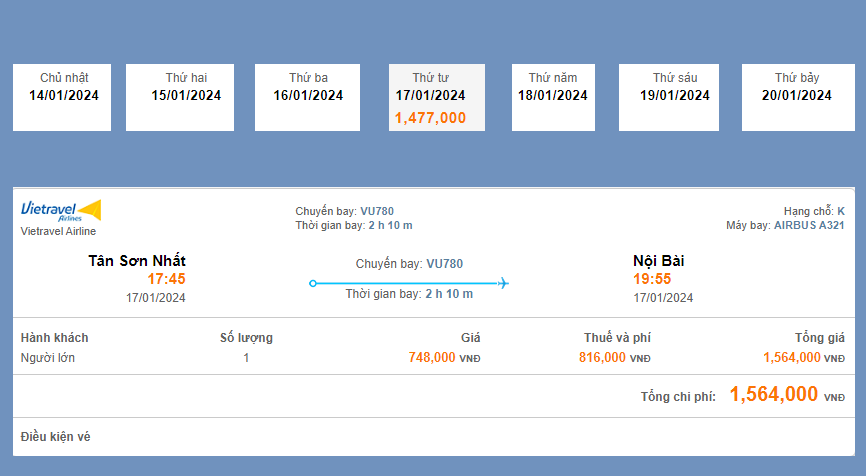Click the 816,000 taxes and fees amount

point(602,357)
